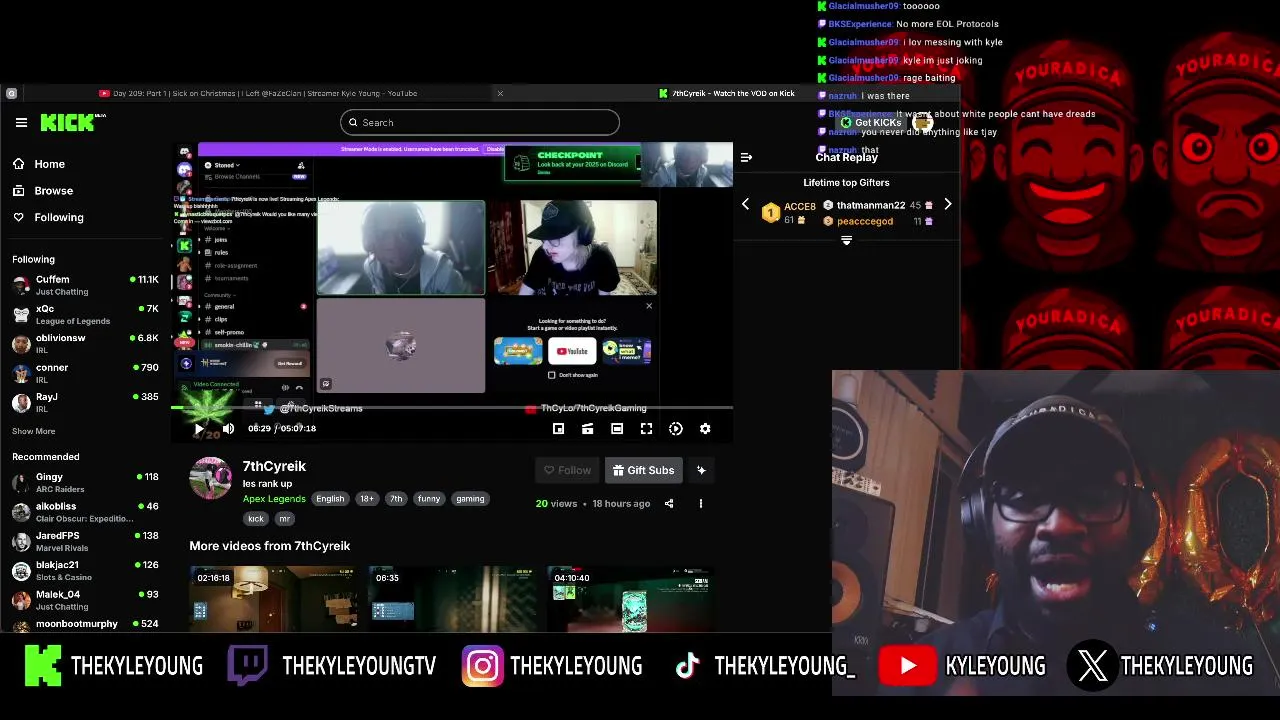This screenshot has height=720, width=1280.
Task: Switch to the 7thCyreik Kick VOD tab
Action: click(727, 93)
